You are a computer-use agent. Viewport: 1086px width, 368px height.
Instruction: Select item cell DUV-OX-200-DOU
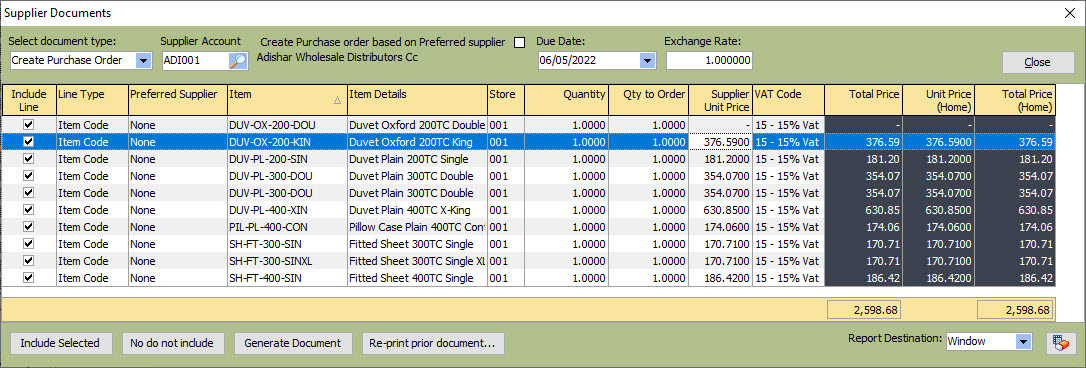click(287, 125)
